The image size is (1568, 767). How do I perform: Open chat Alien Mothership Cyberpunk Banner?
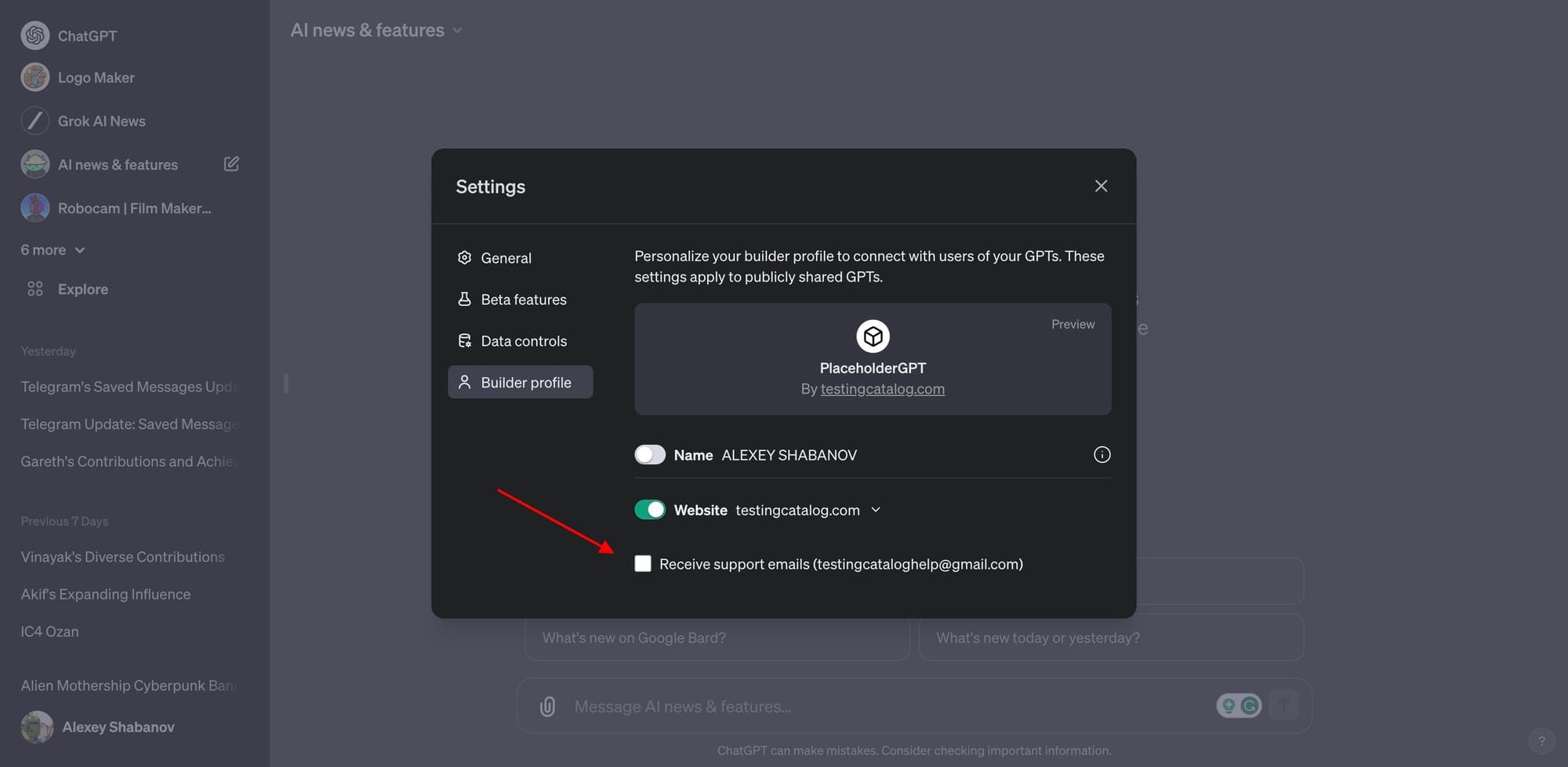click(129, 685)
